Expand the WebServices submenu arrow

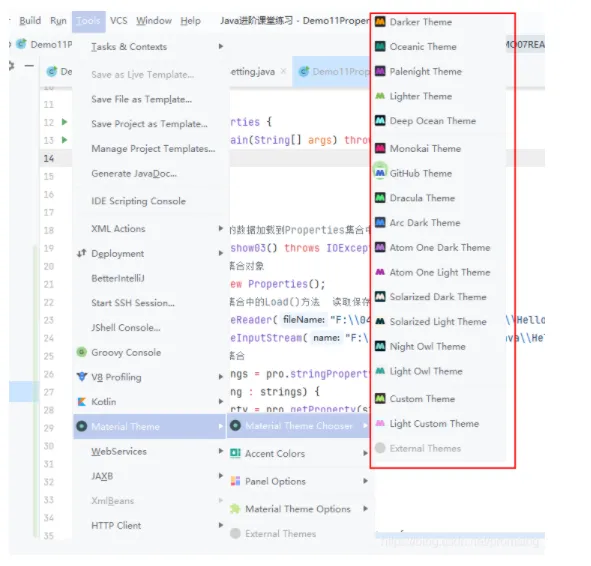pyautogui.click(x=221, y=451)
